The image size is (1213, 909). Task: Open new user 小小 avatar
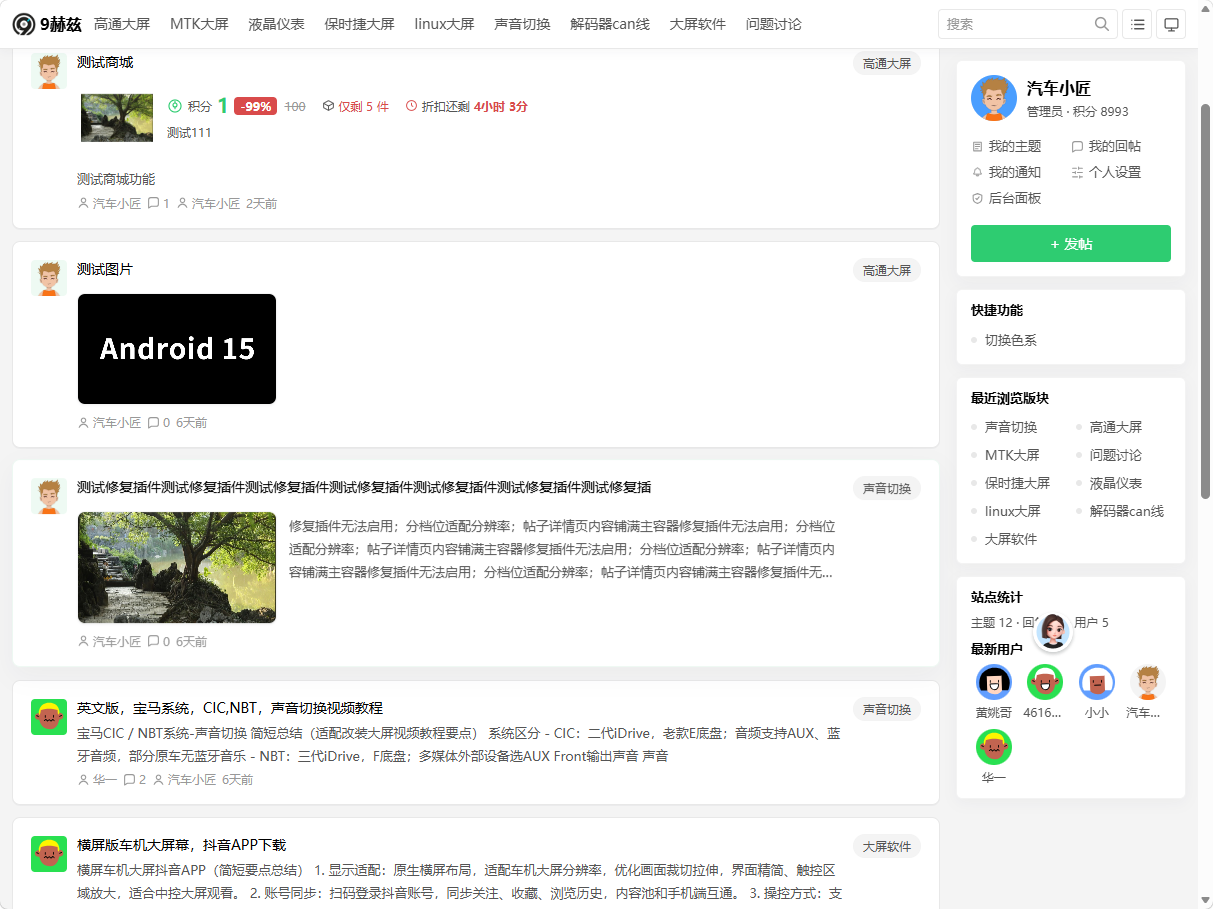click(x=1097, y=682)
